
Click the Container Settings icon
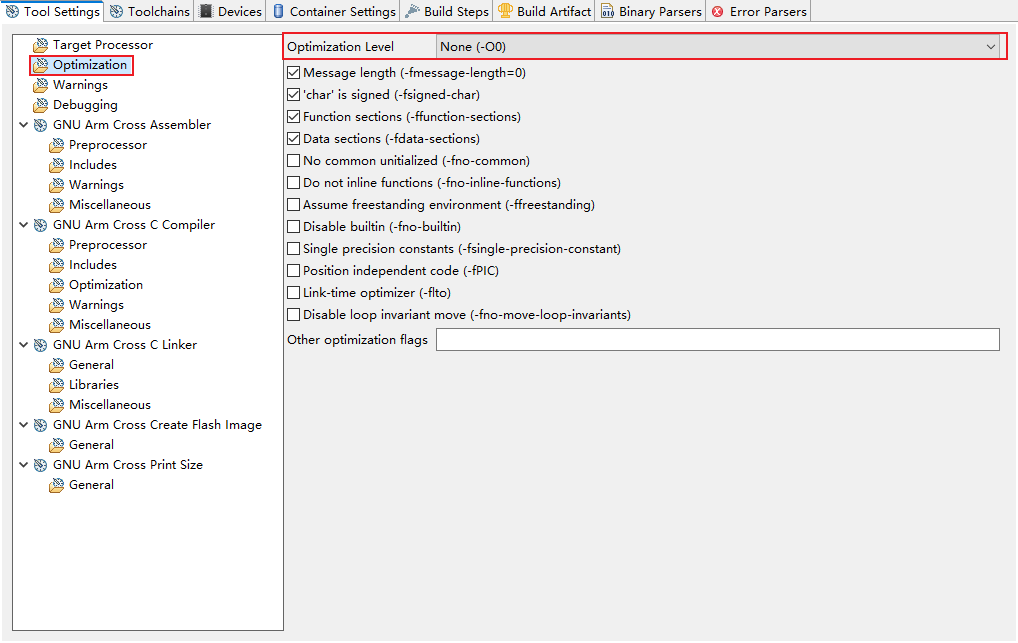pyautogui.click(x=279, y=12)
